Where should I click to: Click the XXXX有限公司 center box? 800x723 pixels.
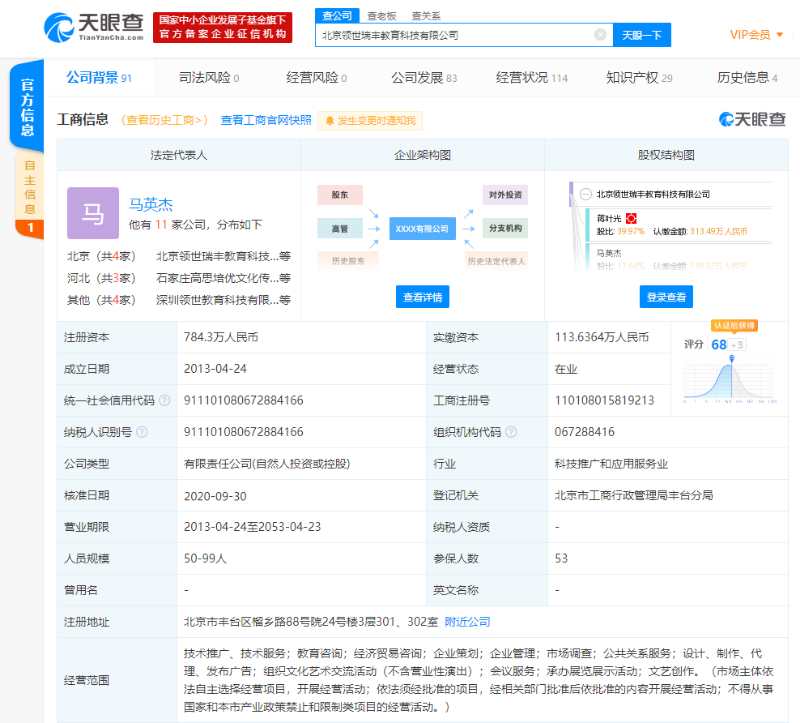pyautogui.click(x=422, y=229)
